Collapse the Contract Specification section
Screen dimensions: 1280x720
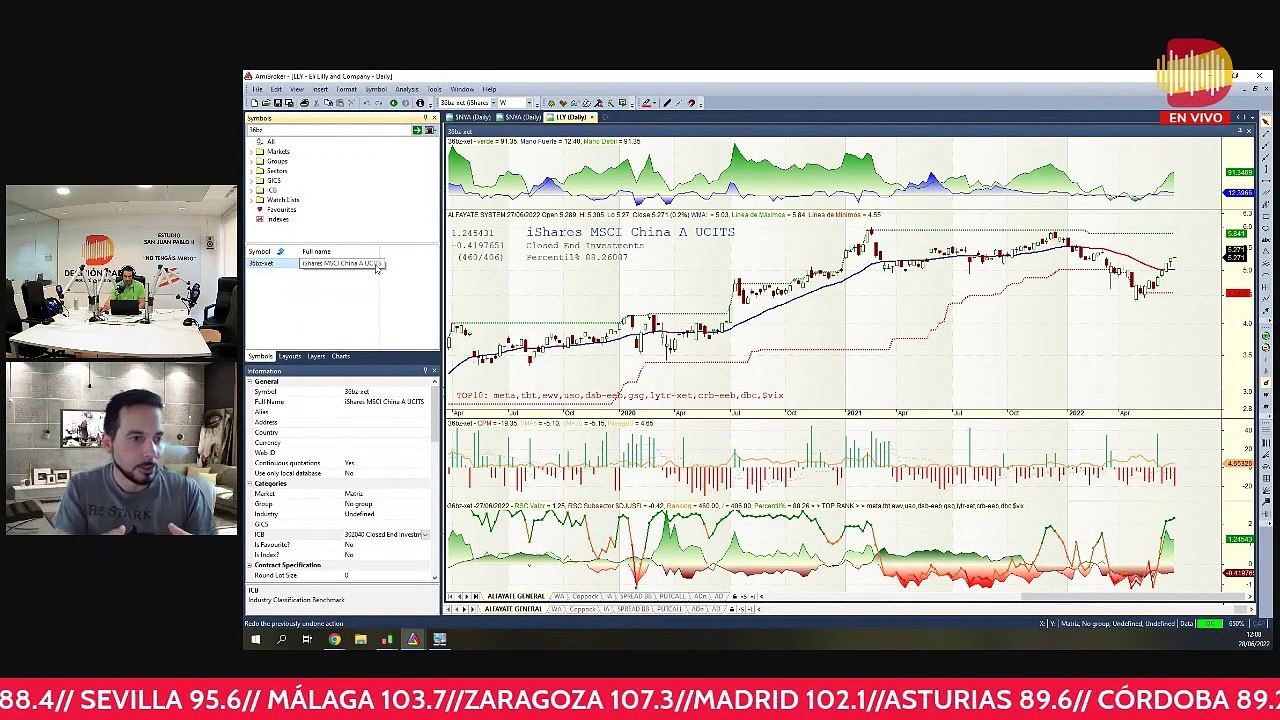(x=251, y=565)
